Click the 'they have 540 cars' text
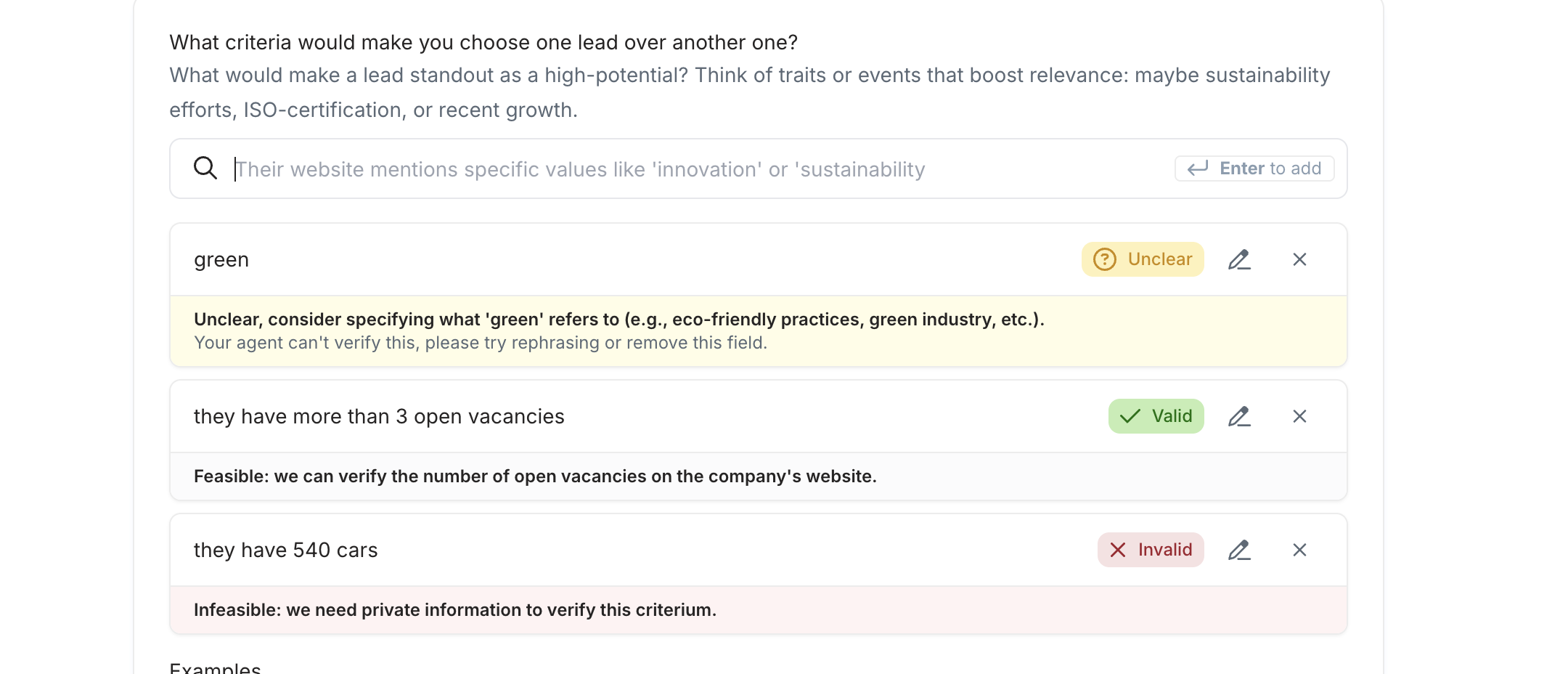Image resolution: width=1568 pixels, height=674 pixels. [x=286, y=550]
